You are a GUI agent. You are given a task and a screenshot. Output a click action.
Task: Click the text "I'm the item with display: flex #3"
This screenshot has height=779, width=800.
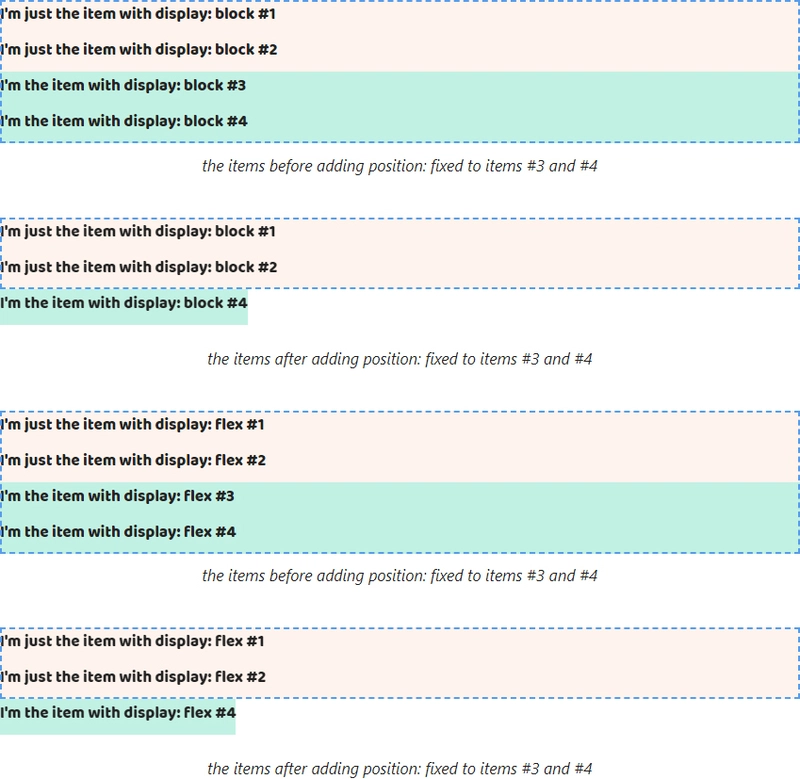click(117, 496)
